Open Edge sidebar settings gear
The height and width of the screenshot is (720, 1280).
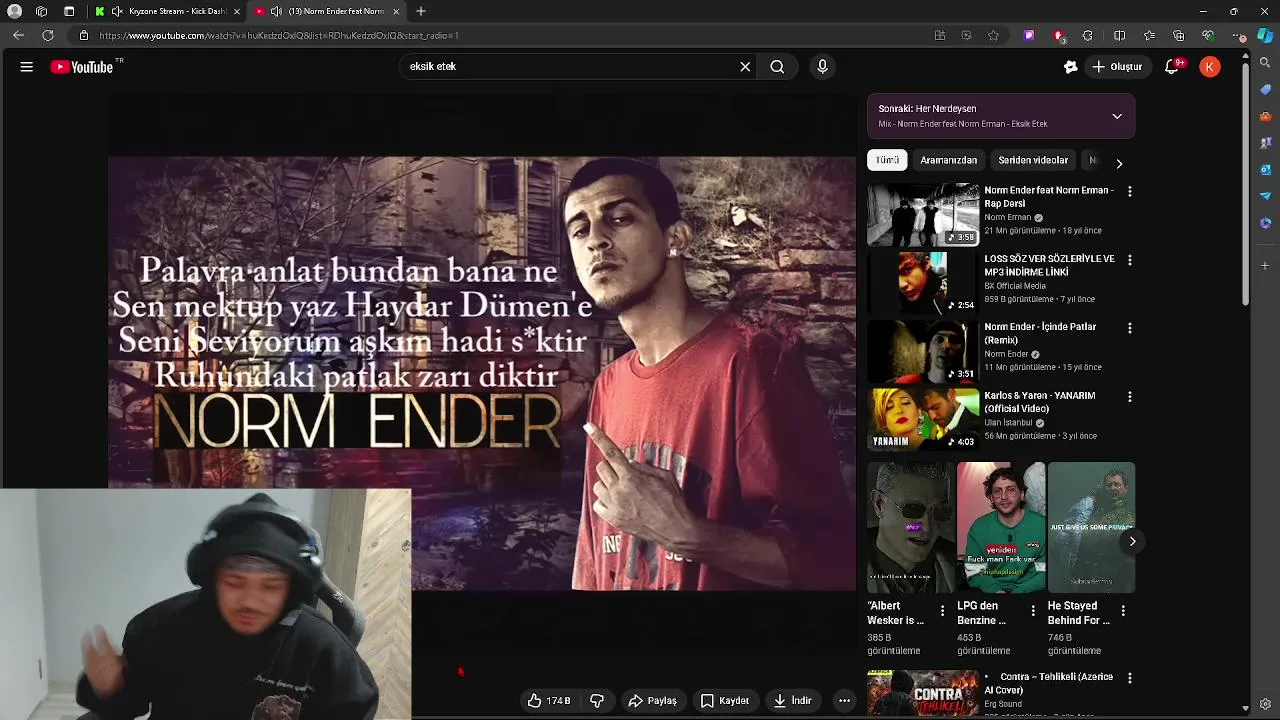1266,704
